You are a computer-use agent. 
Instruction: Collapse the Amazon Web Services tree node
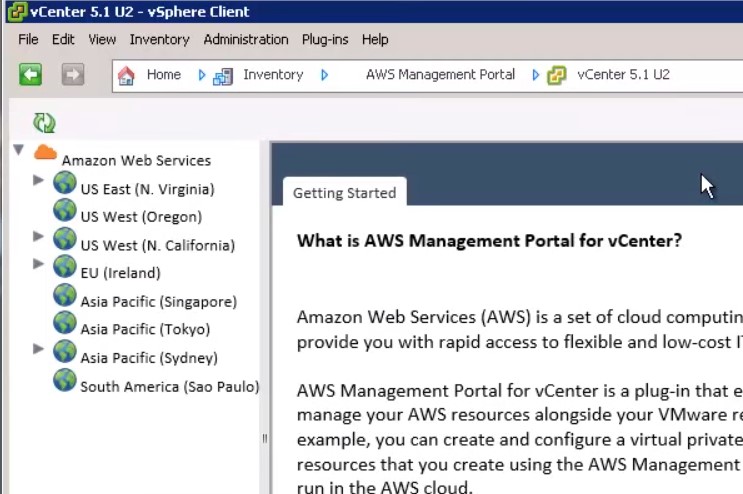click(x=18, y=150)
